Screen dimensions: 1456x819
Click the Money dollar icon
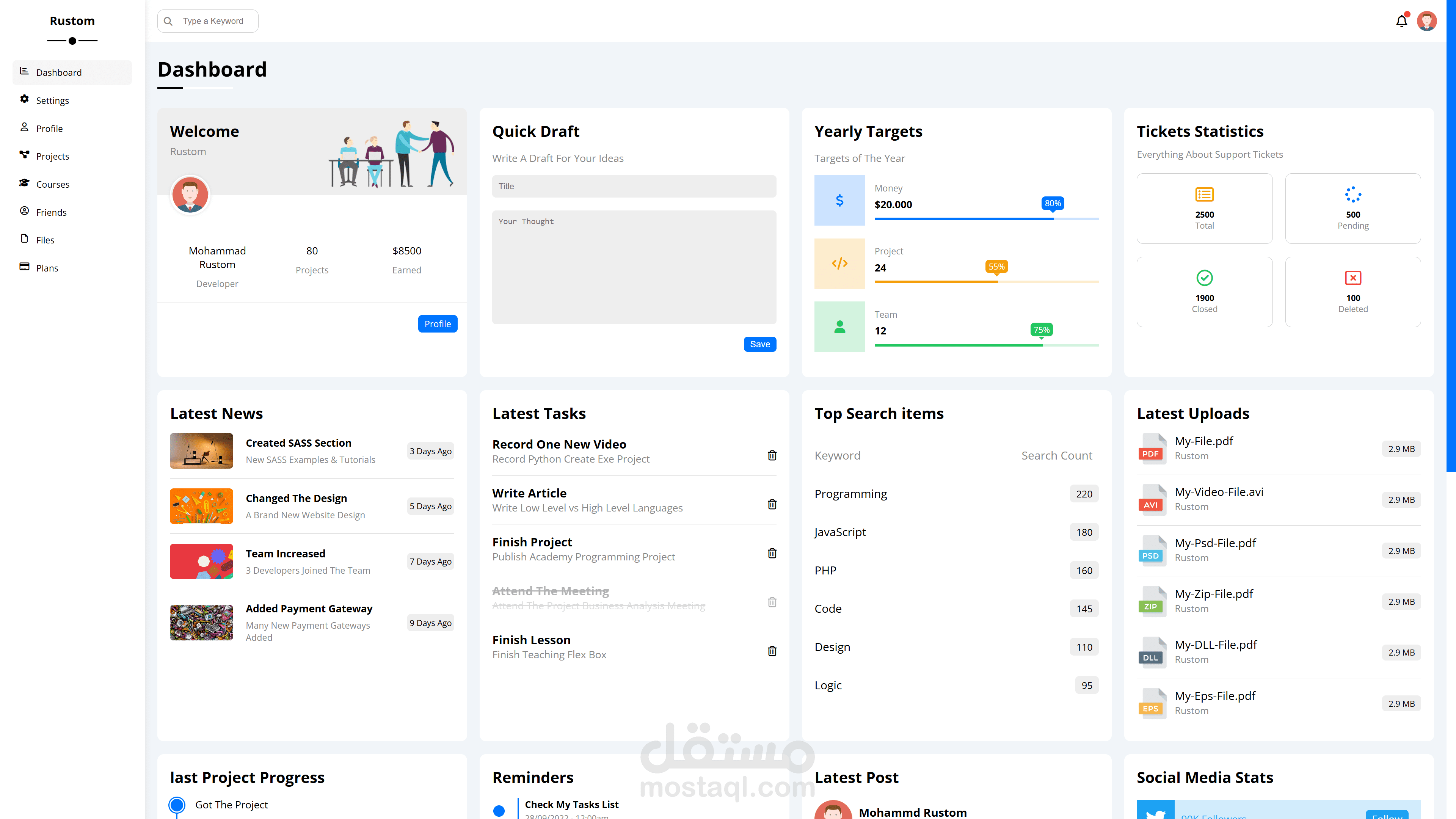839,200
